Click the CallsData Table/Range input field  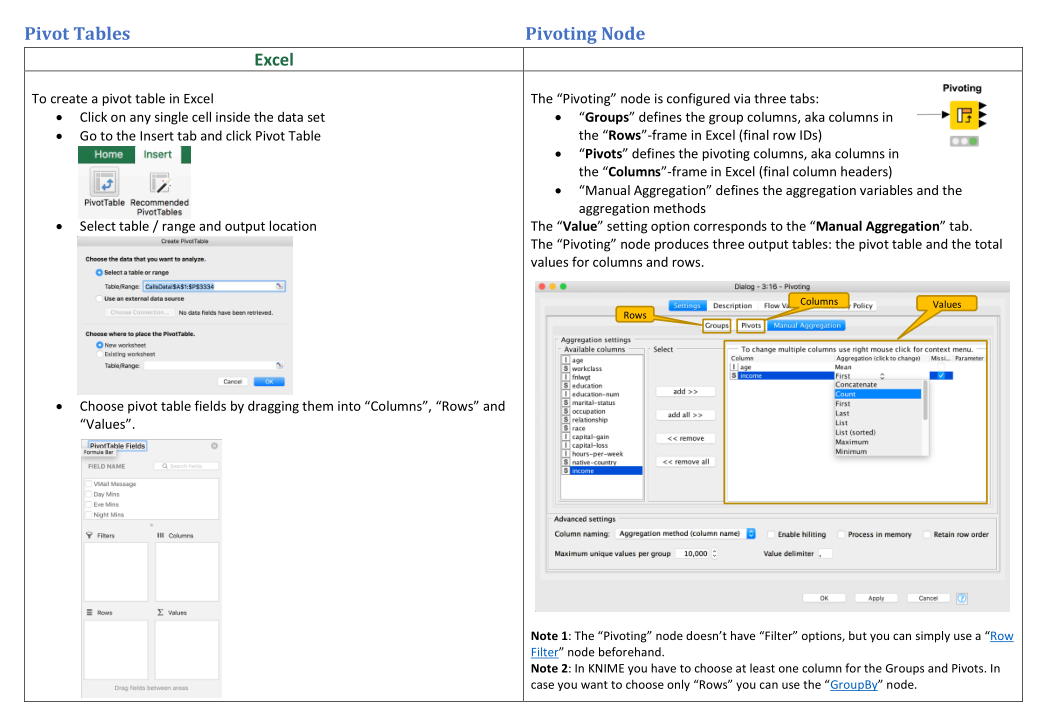[214, 286]
